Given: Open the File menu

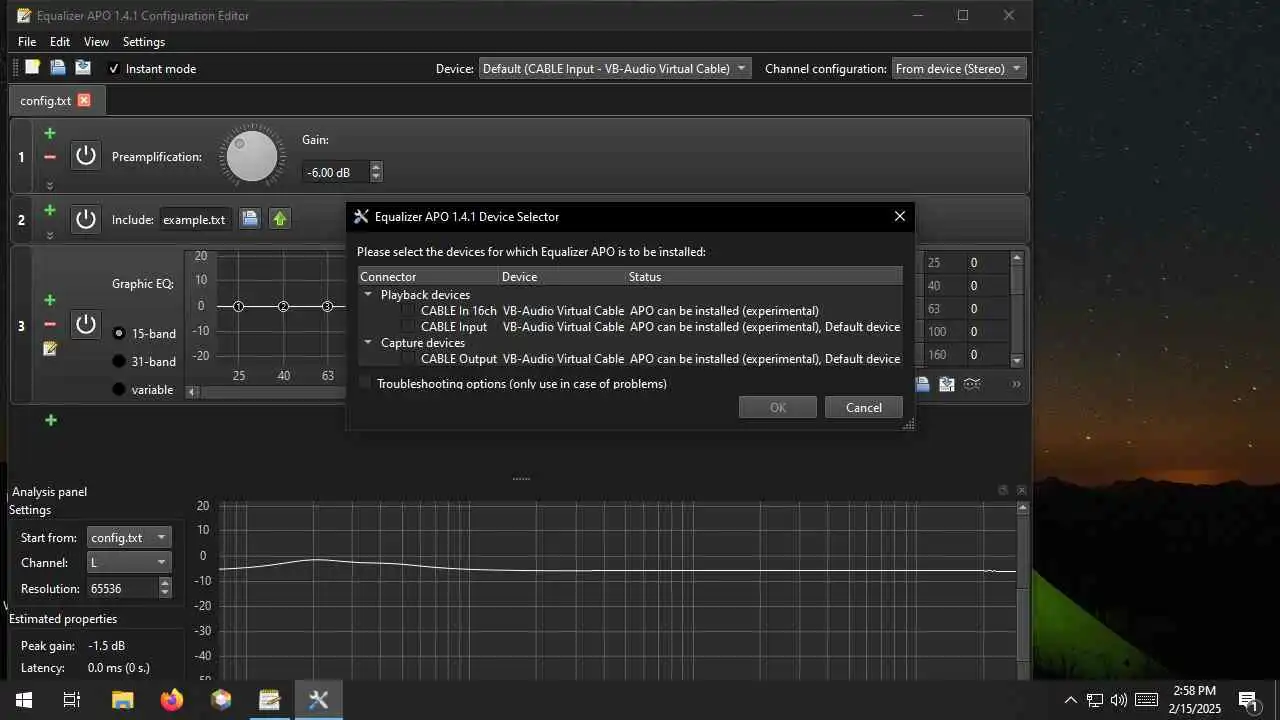Looking at the screenshot, I should 27,42.
